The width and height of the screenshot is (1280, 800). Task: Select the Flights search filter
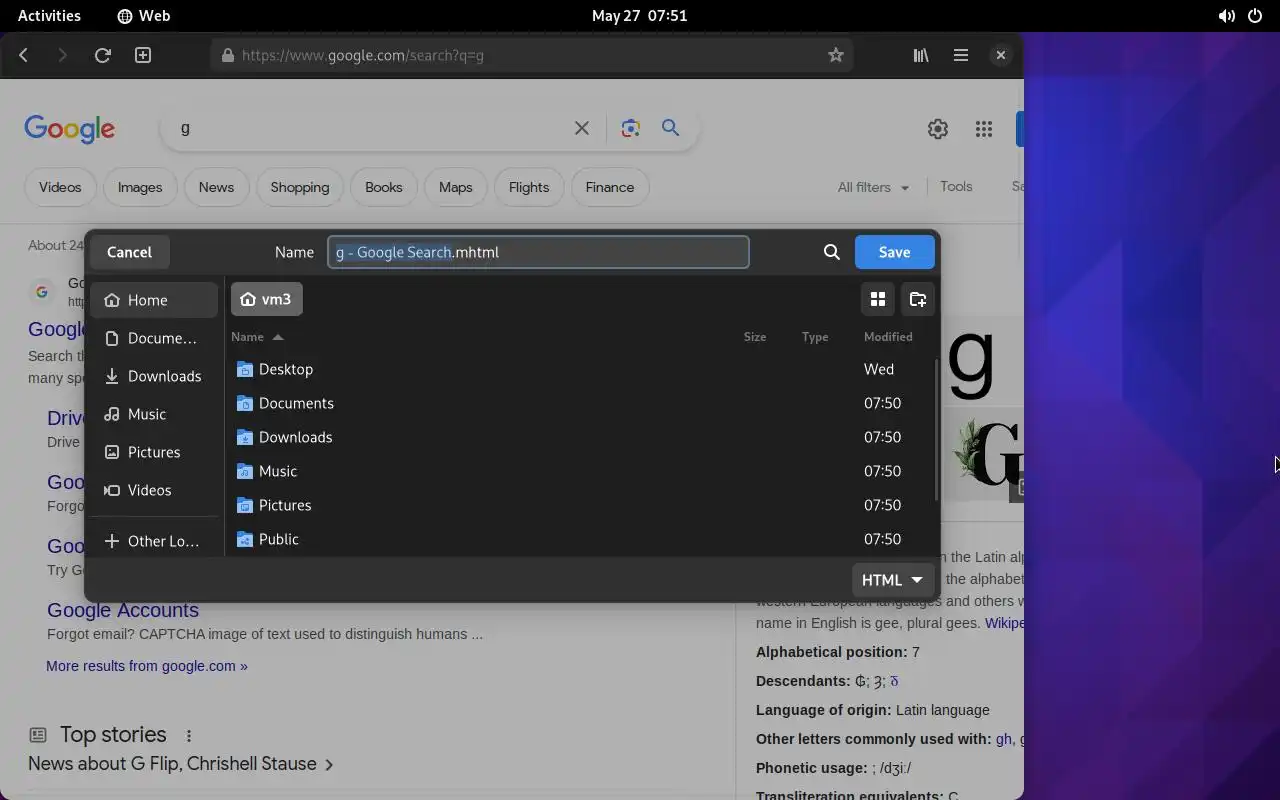(x=529, y=187)
